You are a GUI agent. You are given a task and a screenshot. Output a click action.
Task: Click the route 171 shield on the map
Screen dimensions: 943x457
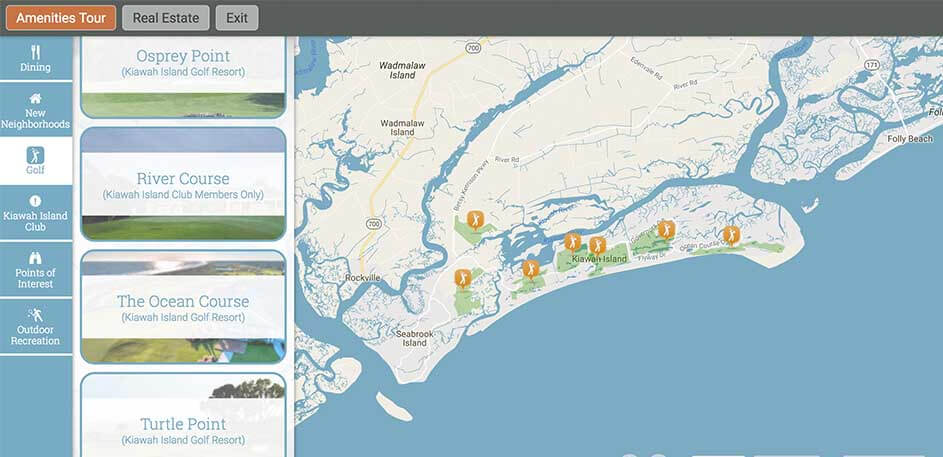pos(871,65)
